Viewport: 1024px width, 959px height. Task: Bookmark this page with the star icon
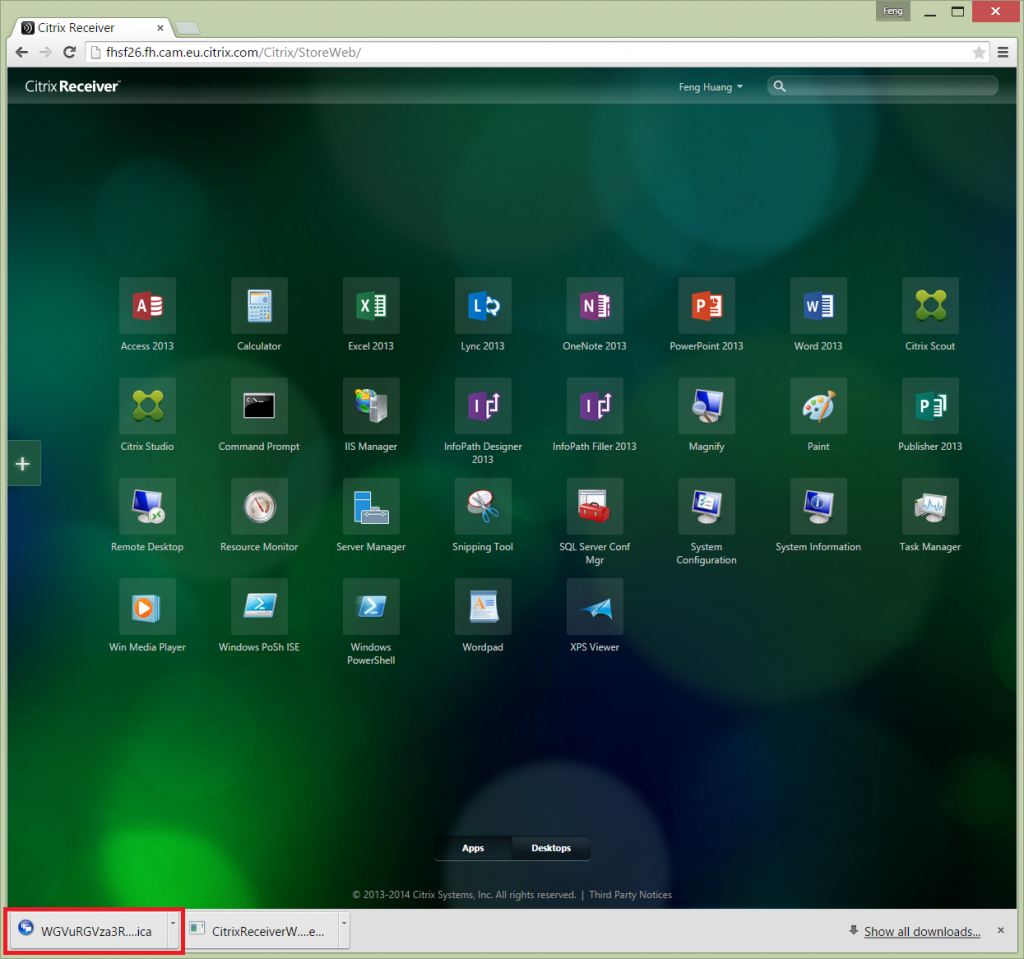[x=979, y=52]
